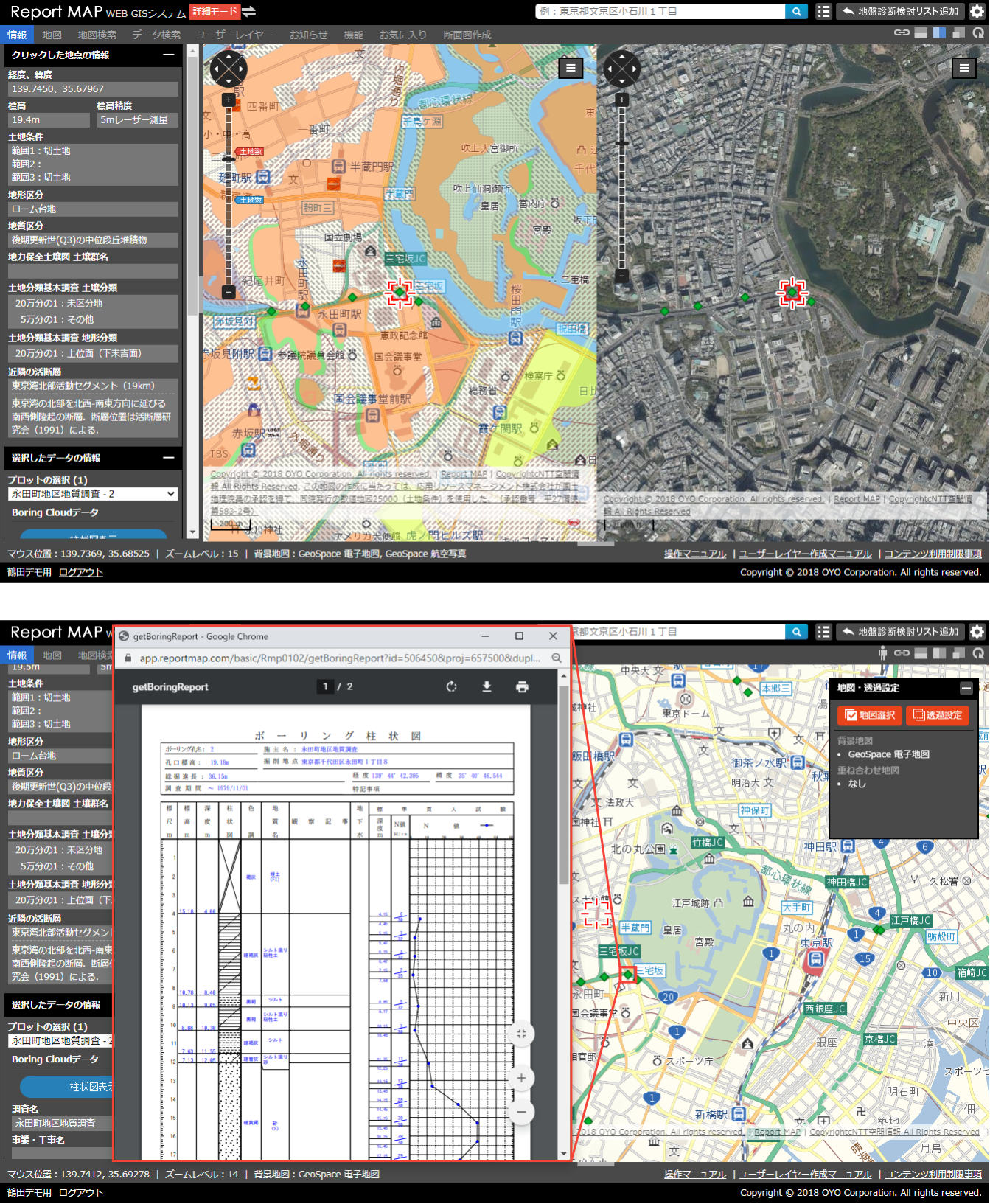Click the 透過設定 button
This screenshot has width=990, height=1204.
(x=938, y=715)
